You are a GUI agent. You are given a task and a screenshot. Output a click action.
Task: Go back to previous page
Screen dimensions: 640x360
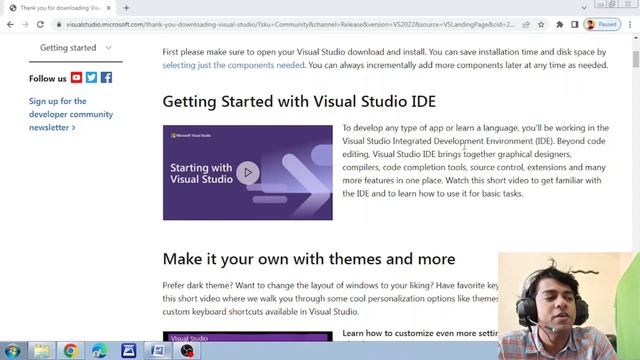pyautogui.click(x=10, y=24)
